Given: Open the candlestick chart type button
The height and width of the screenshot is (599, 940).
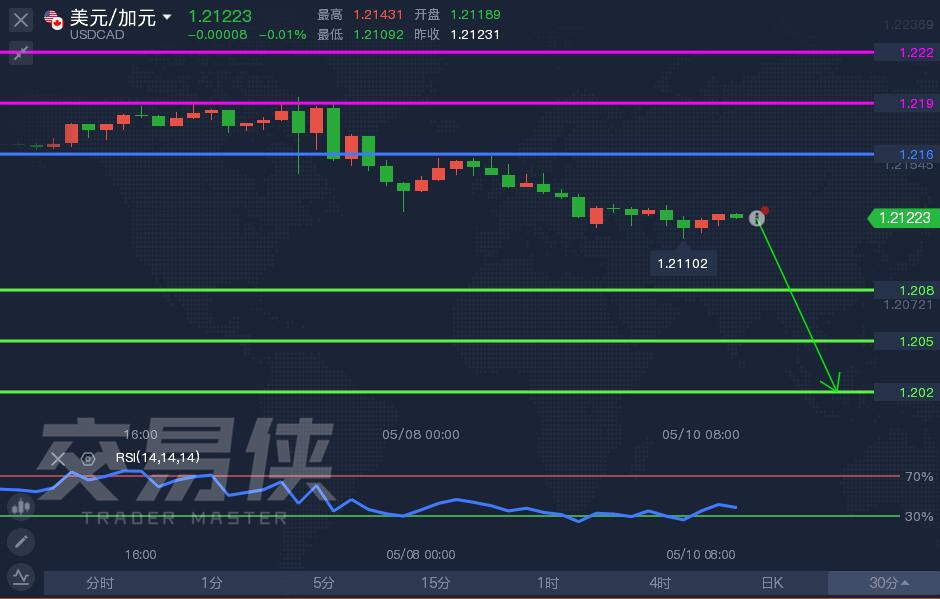Looking at the screenshot, I should coord(21,507).
